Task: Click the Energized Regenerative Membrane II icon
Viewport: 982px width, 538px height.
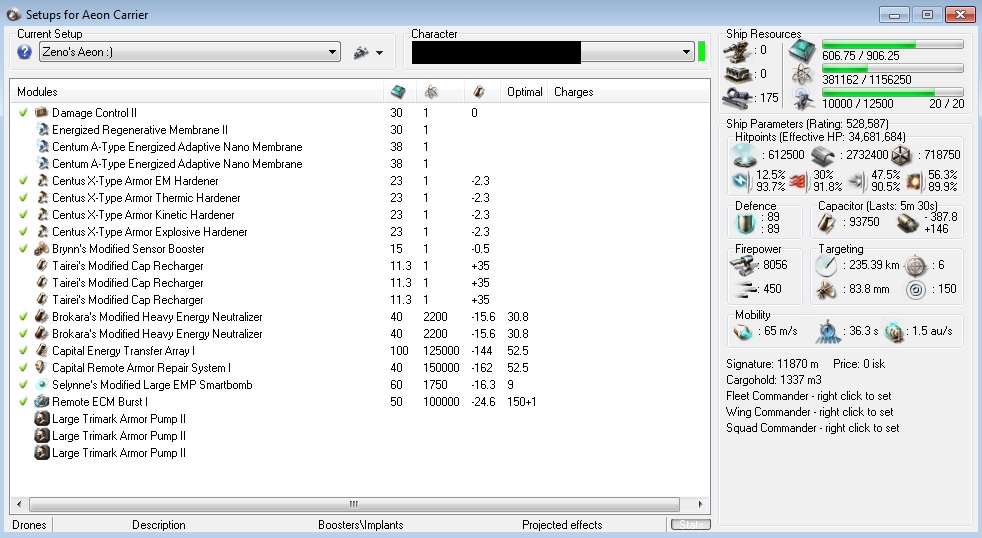Action: pyautogui.click(x=43, y=130)
